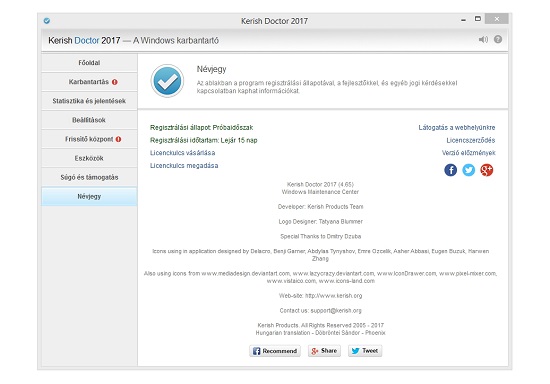Click the Frissítő központ red alert badge
This screenshot has height=384, width=550.
coord(119,139)
